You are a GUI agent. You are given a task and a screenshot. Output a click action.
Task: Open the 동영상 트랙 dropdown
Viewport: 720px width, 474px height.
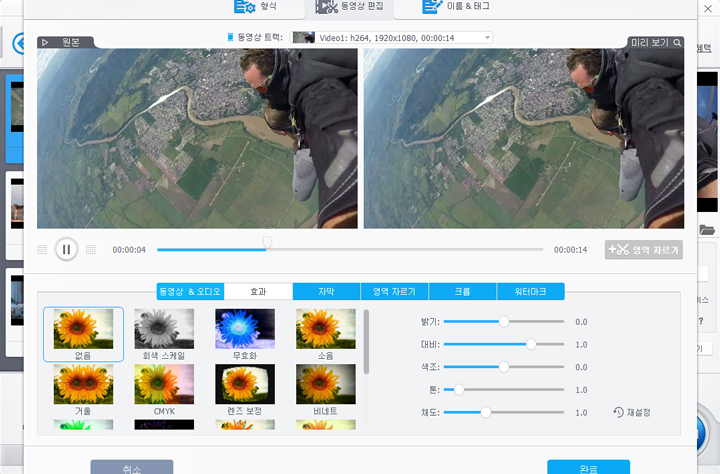(391, 38)
